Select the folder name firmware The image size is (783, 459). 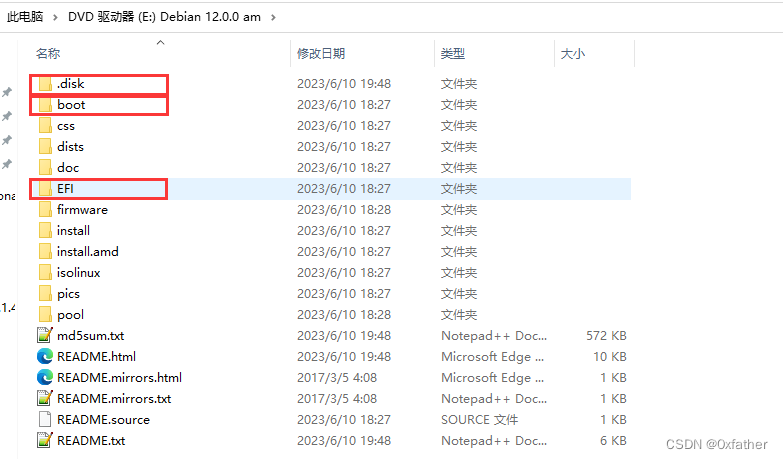pyautogui.click(x=82, y=210)
